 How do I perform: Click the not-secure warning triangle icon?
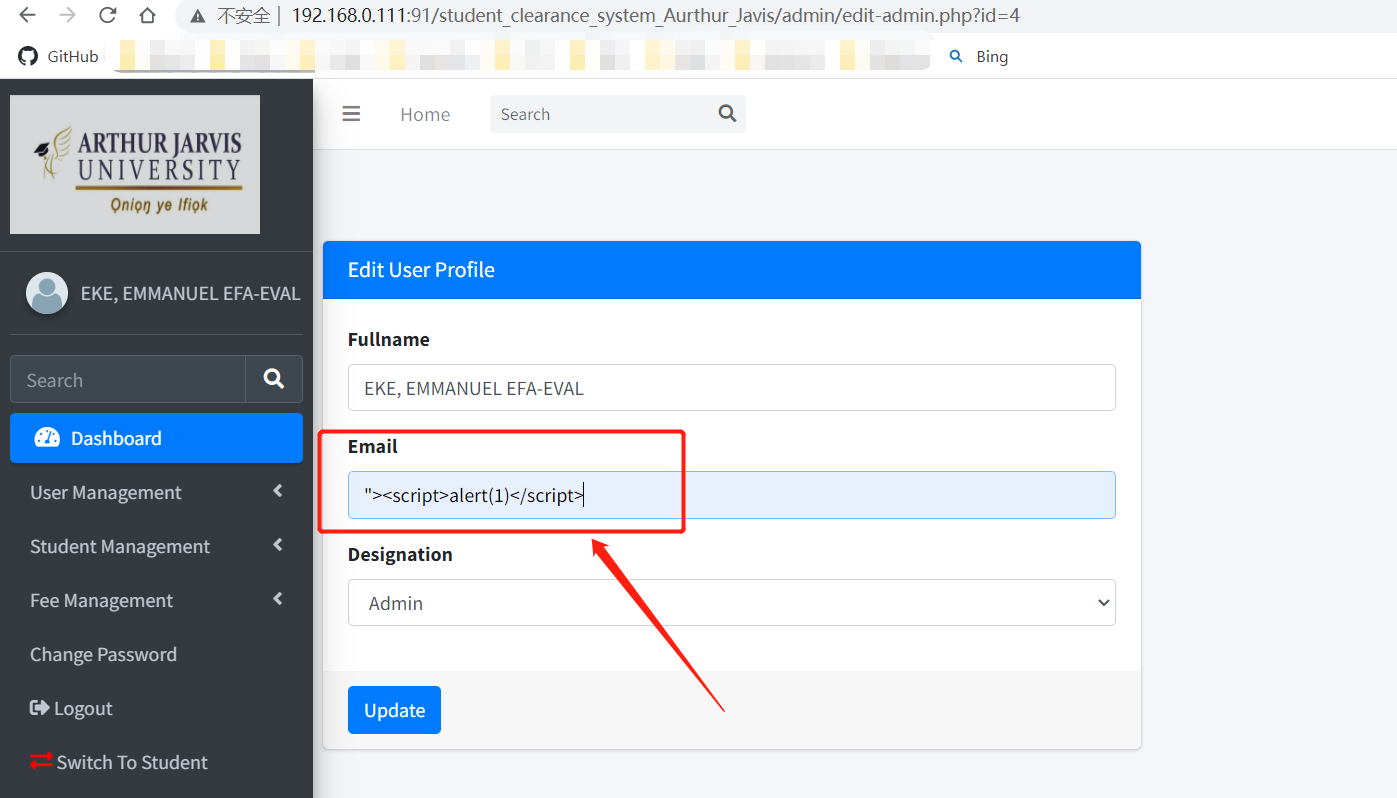tap(199, 16)
